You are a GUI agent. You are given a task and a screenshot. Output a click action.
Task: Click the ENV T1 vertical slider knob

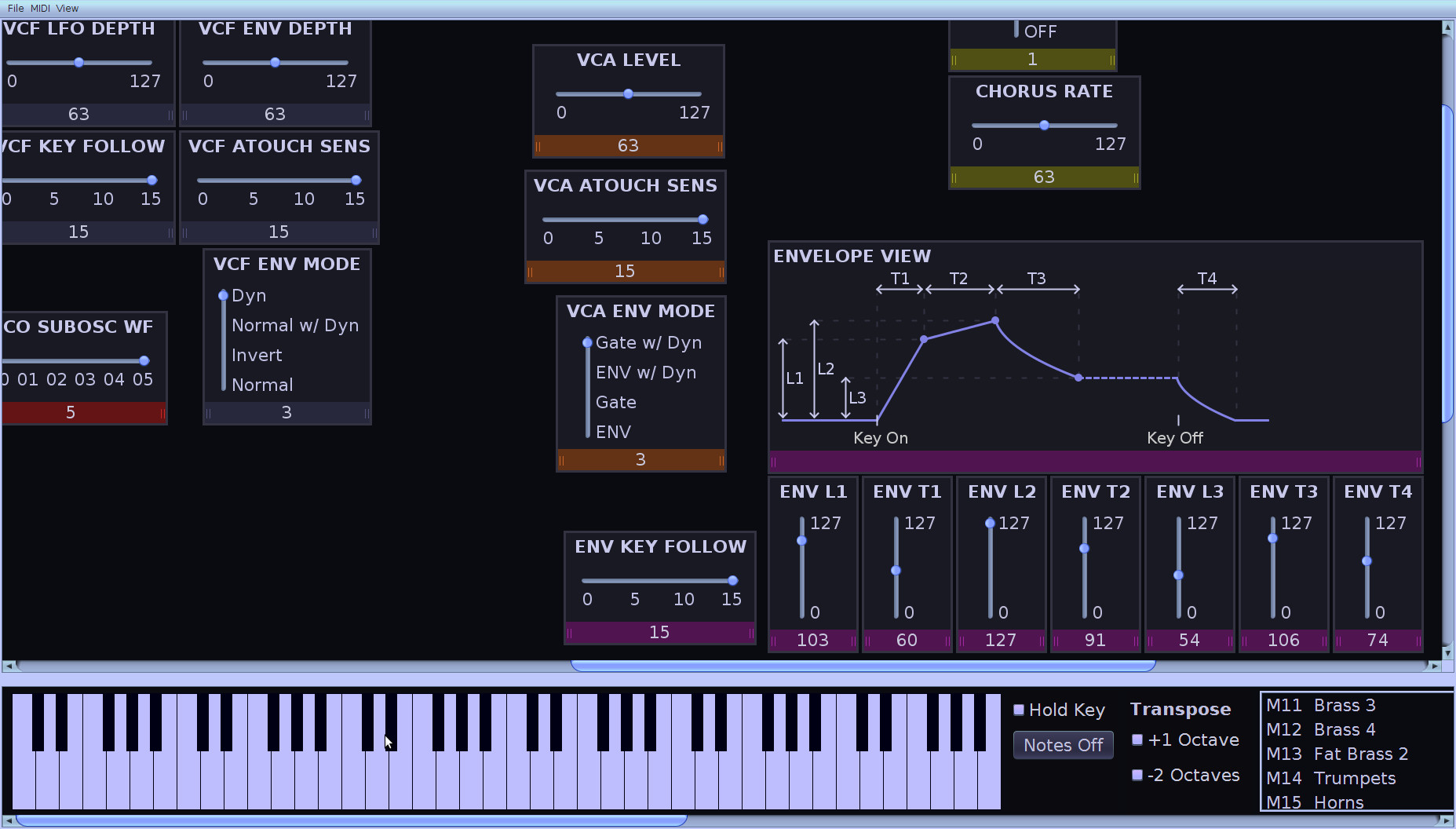pos(896,571)
